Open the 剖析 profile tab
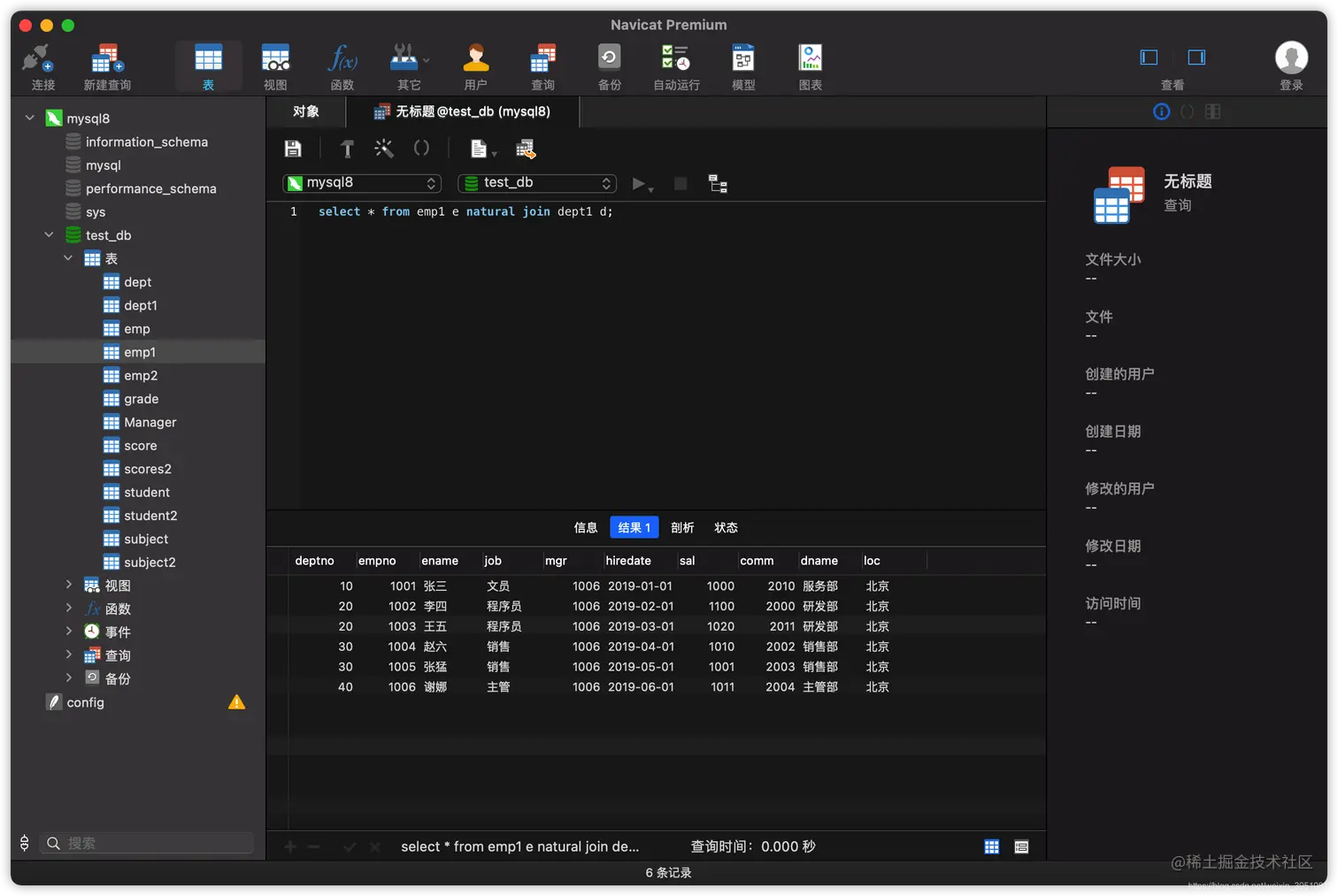The height and width of the screenshot is (896, 1338). click(682, 527)
